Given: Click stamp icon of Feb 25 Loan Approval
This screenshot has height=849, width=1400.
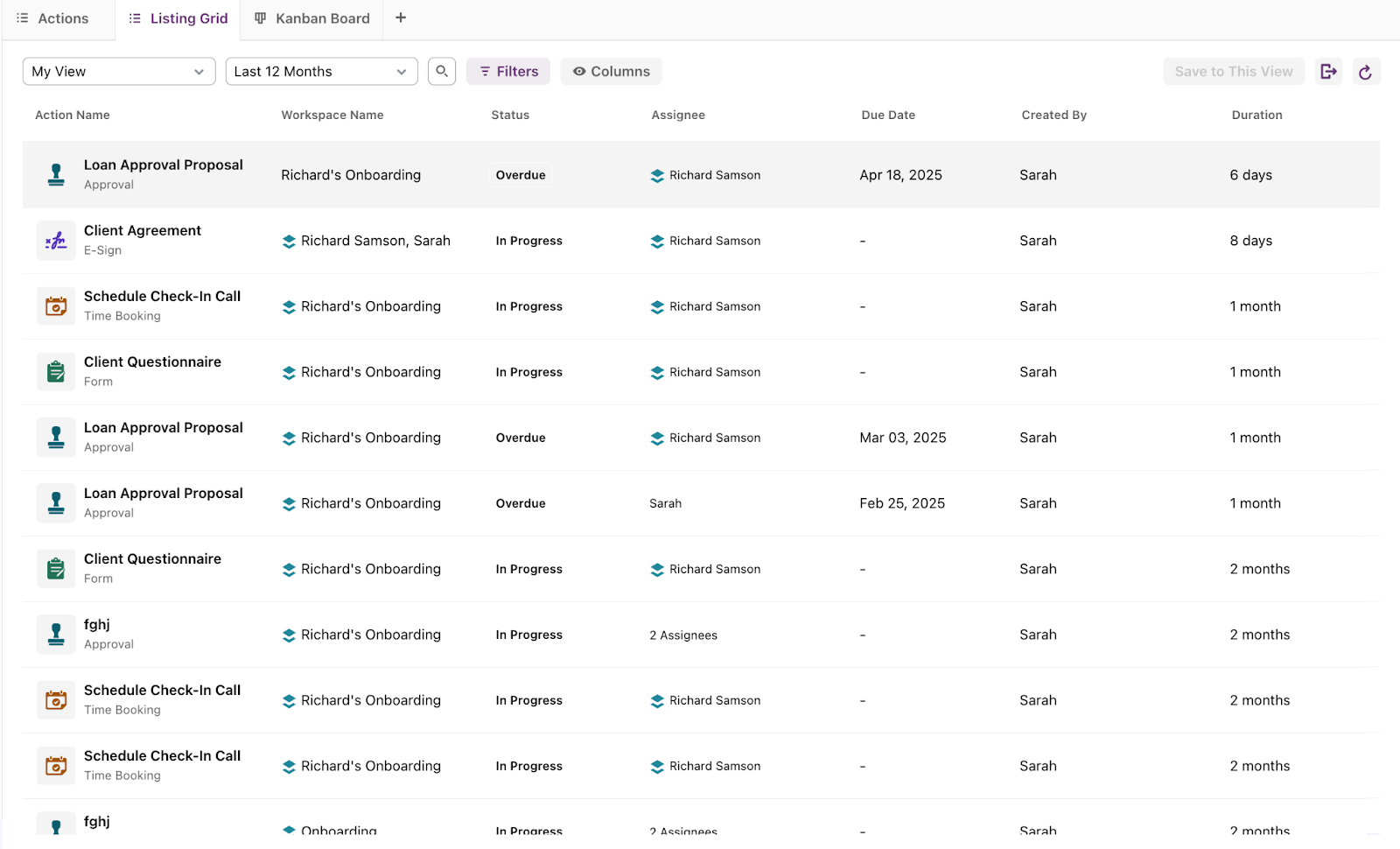Looking at the screenshot, I should [56, 502].
